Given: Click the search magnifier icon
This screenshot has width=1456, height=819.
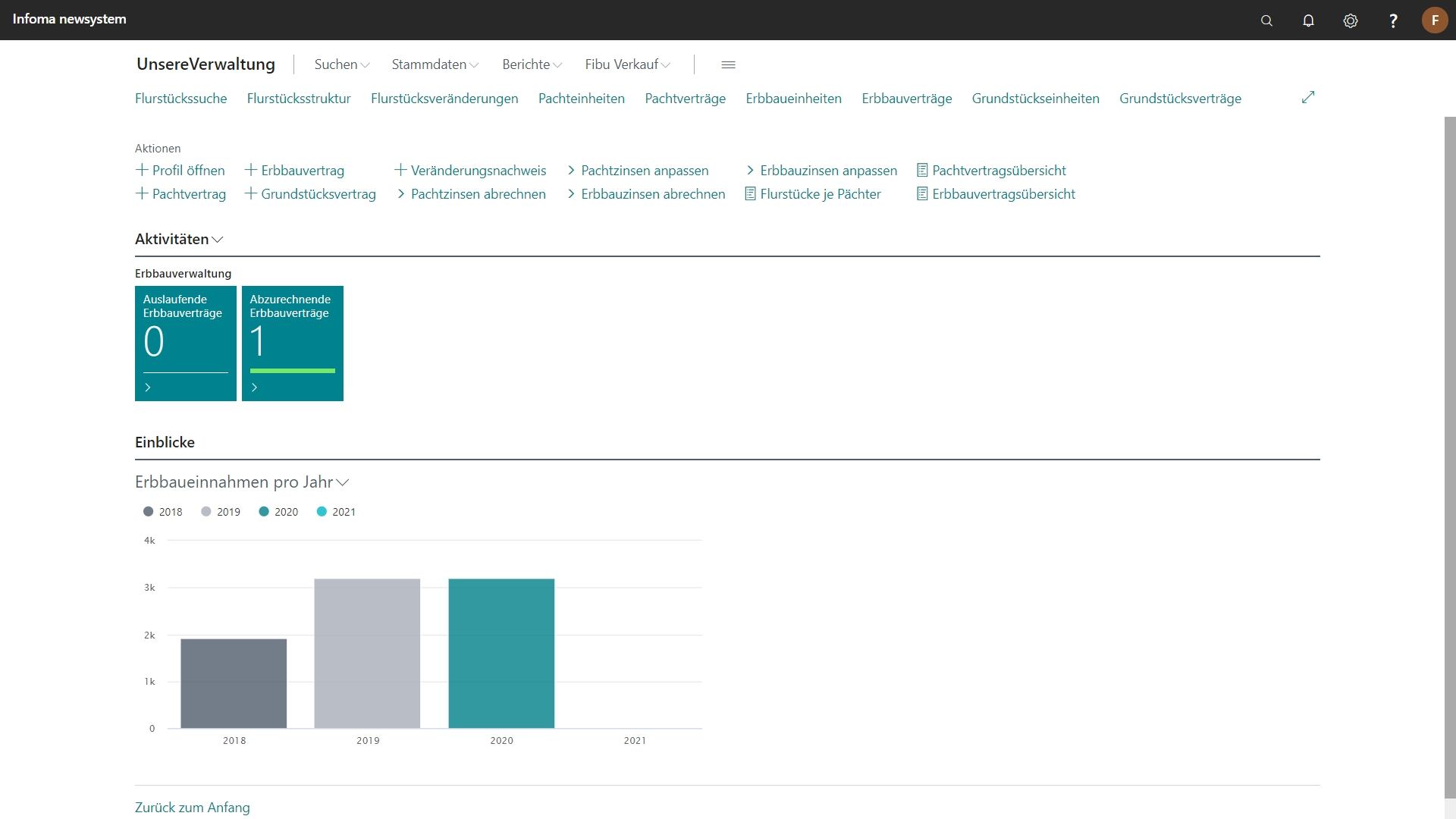Looking at the screenshot, I should pyautogui.click(x=1266, y=20).
